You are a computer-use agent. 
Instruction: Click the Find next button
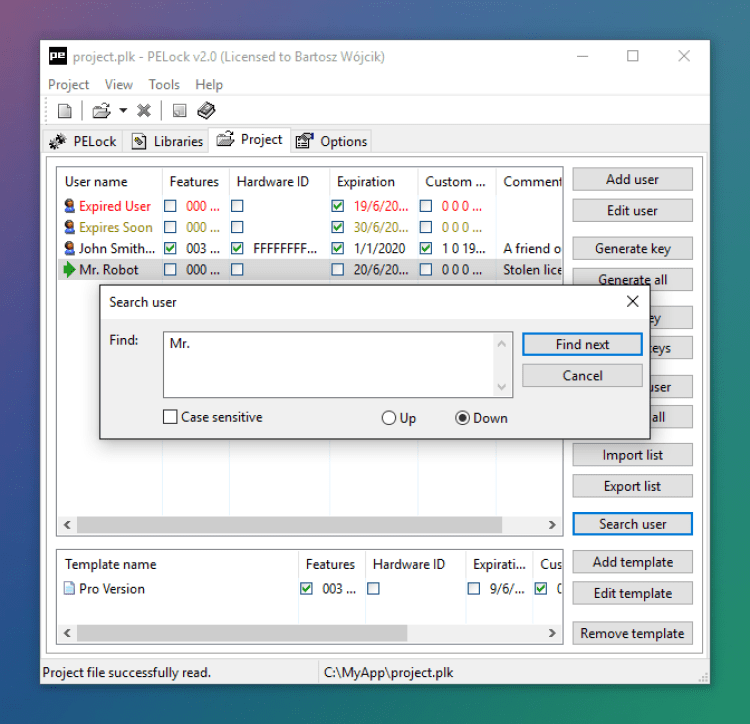[582, 344]
